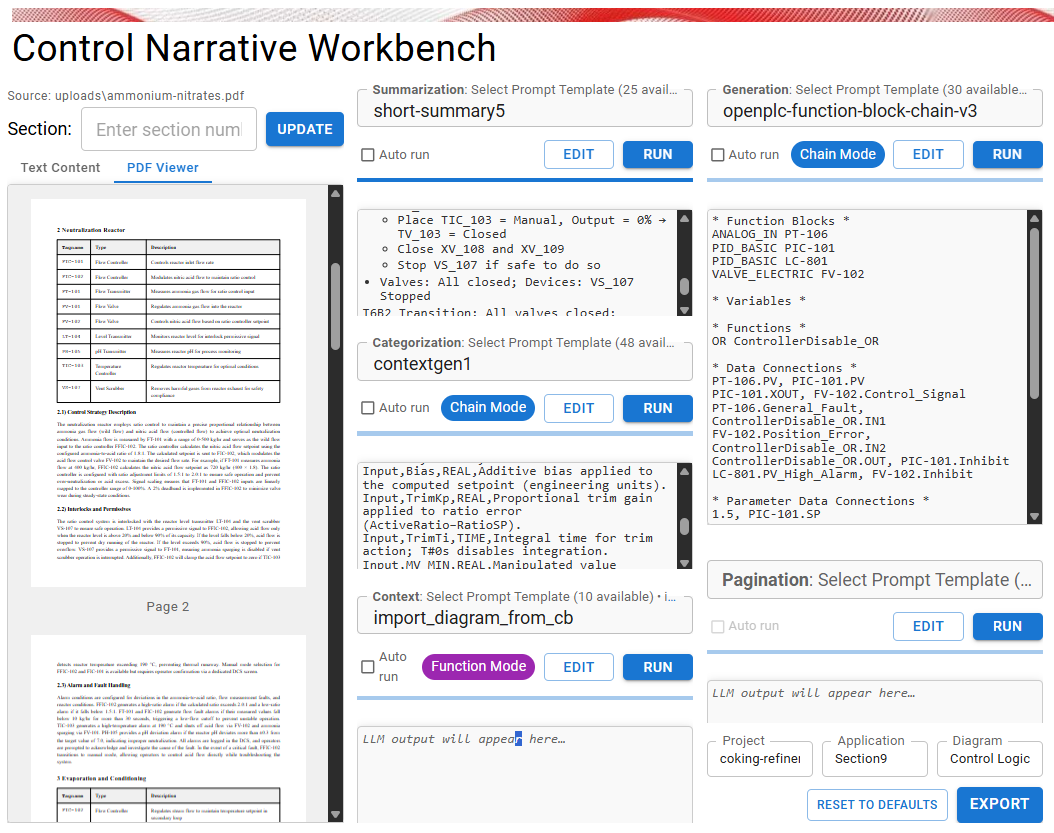Click RESET TO DEFAULTS

pyautogui.click(x=877, y=804)
